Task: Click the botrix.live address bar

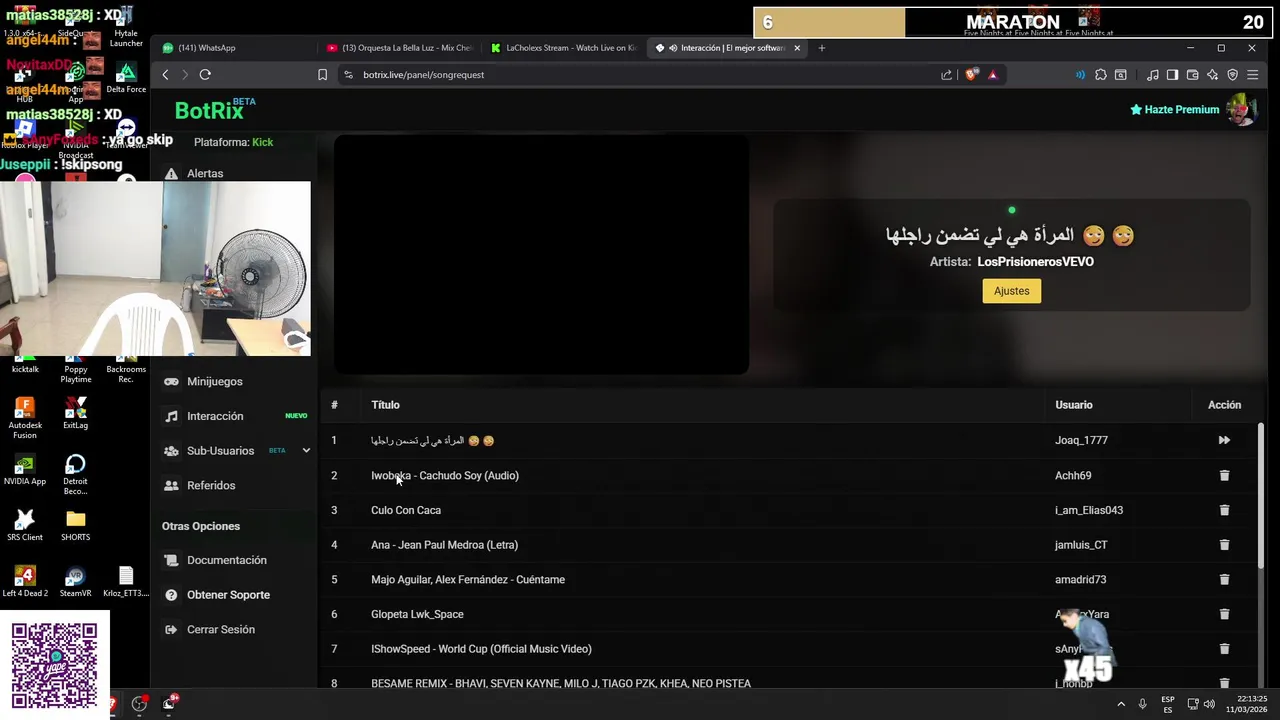Action: 640,75
